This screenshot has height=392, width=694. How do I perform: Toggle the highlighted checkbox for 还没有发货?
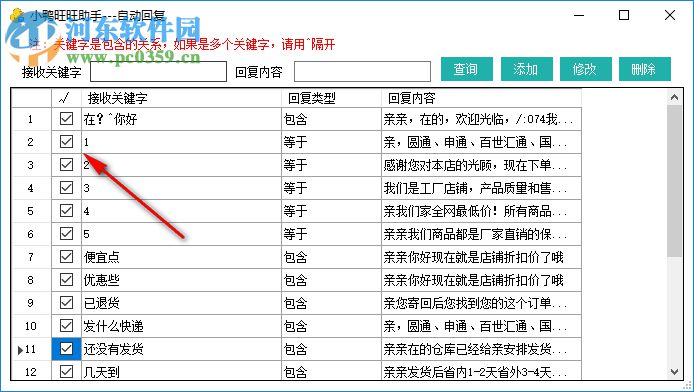pyautogui.click(x=66, y=349)
